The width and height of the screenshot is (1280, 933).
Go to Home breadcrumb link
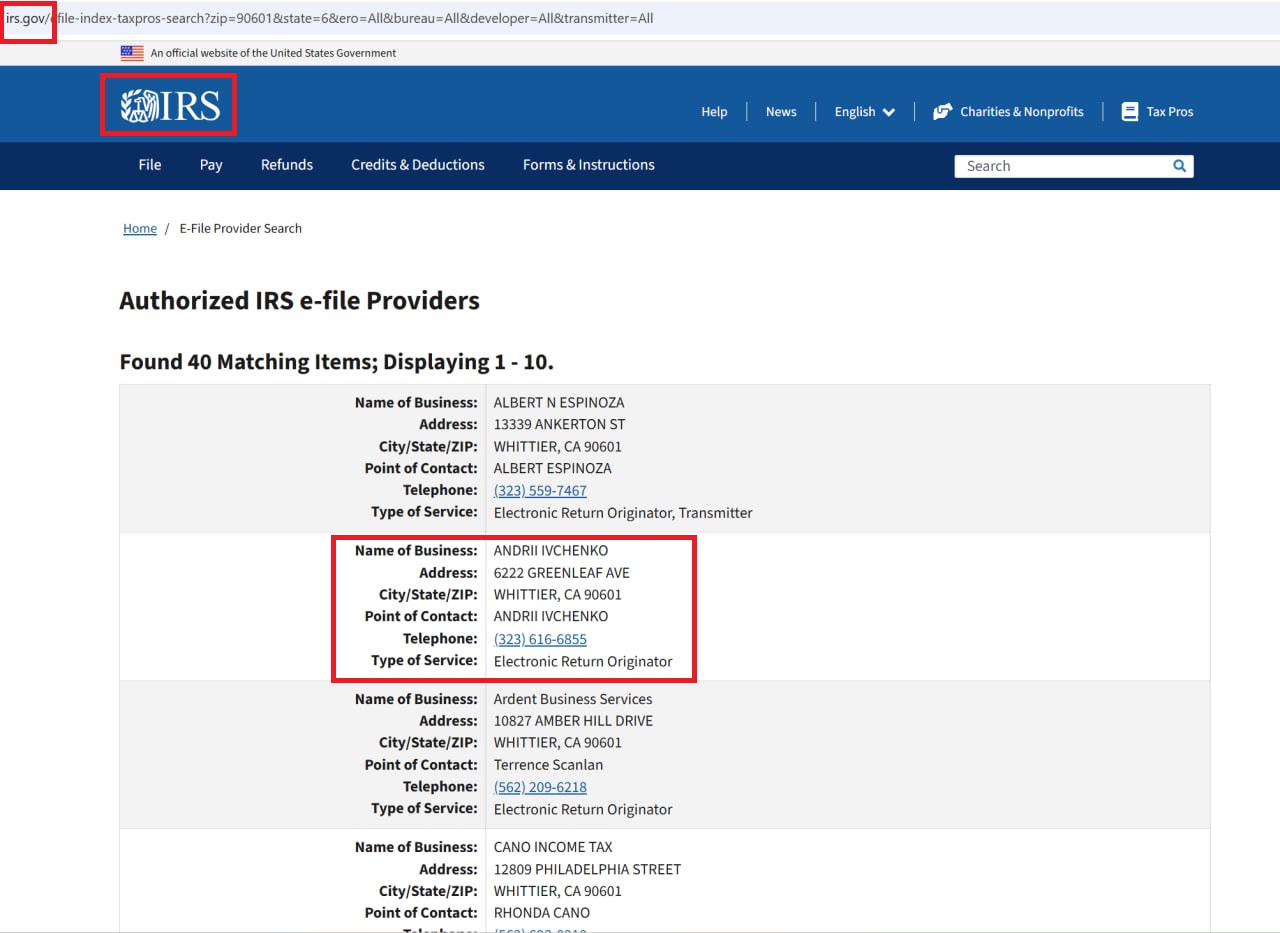140,228
